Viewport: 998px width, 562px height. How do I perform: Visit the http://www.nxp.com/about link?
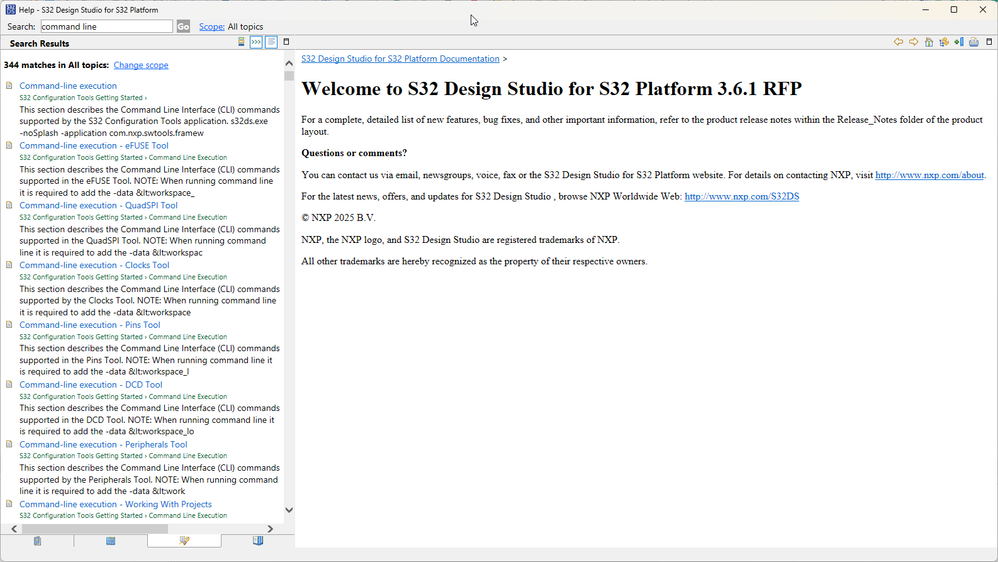(929, 175)
